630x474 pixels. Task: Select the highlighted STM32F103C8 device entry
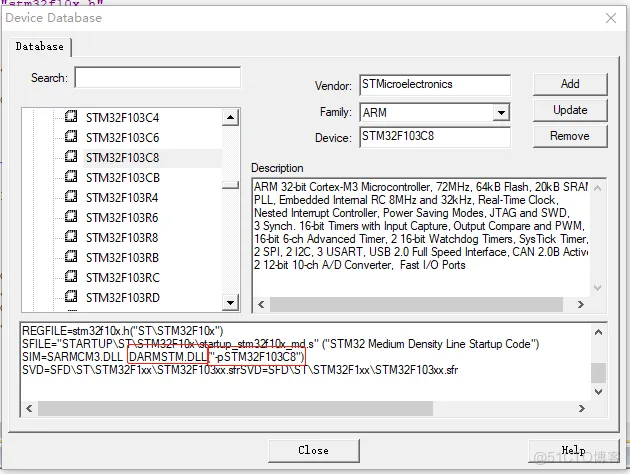(123, 158)
